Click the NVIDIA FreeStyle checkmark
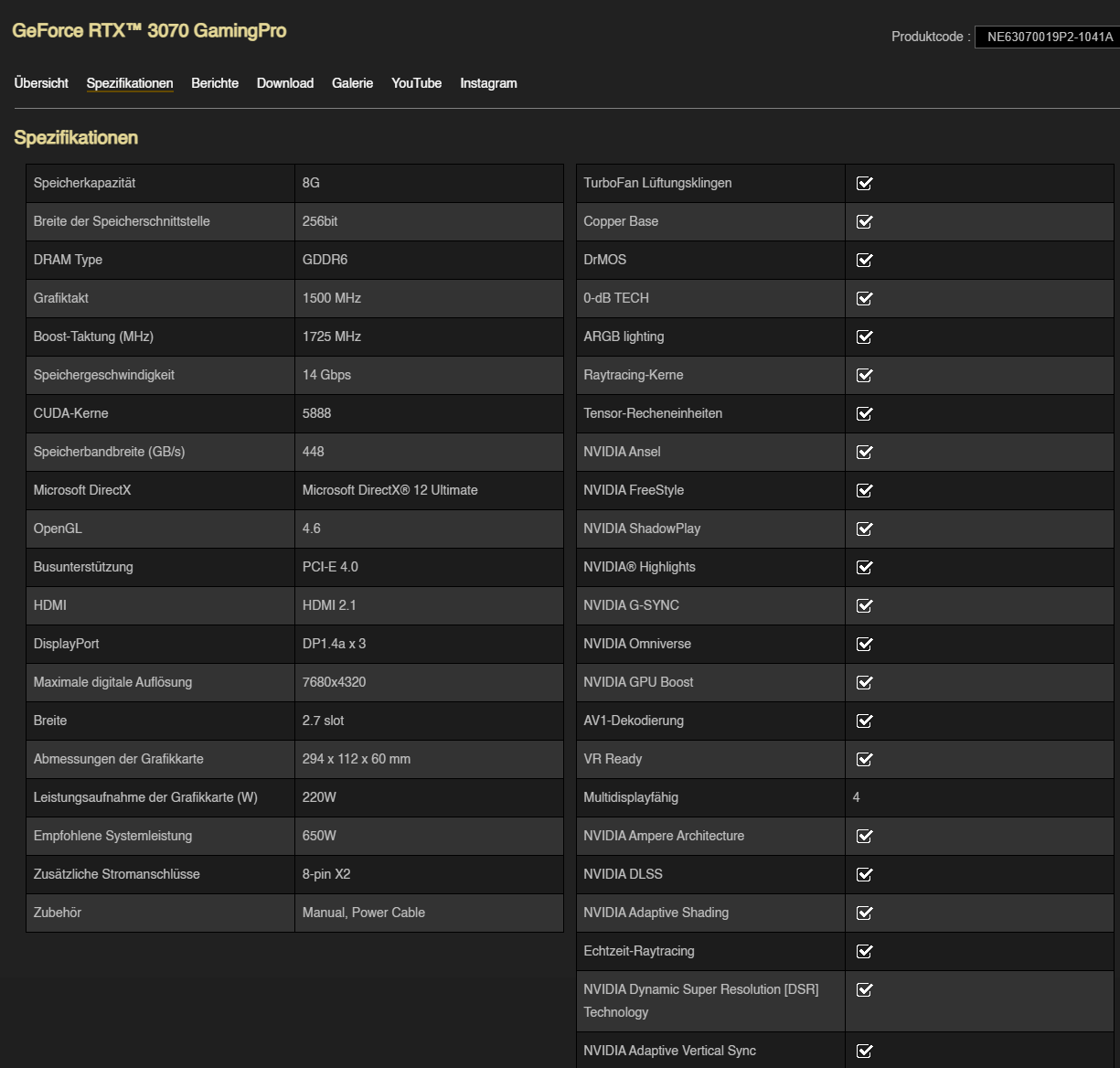Screen dimensions: 1120x1068 pyautogui.click(x=865, y=490)
